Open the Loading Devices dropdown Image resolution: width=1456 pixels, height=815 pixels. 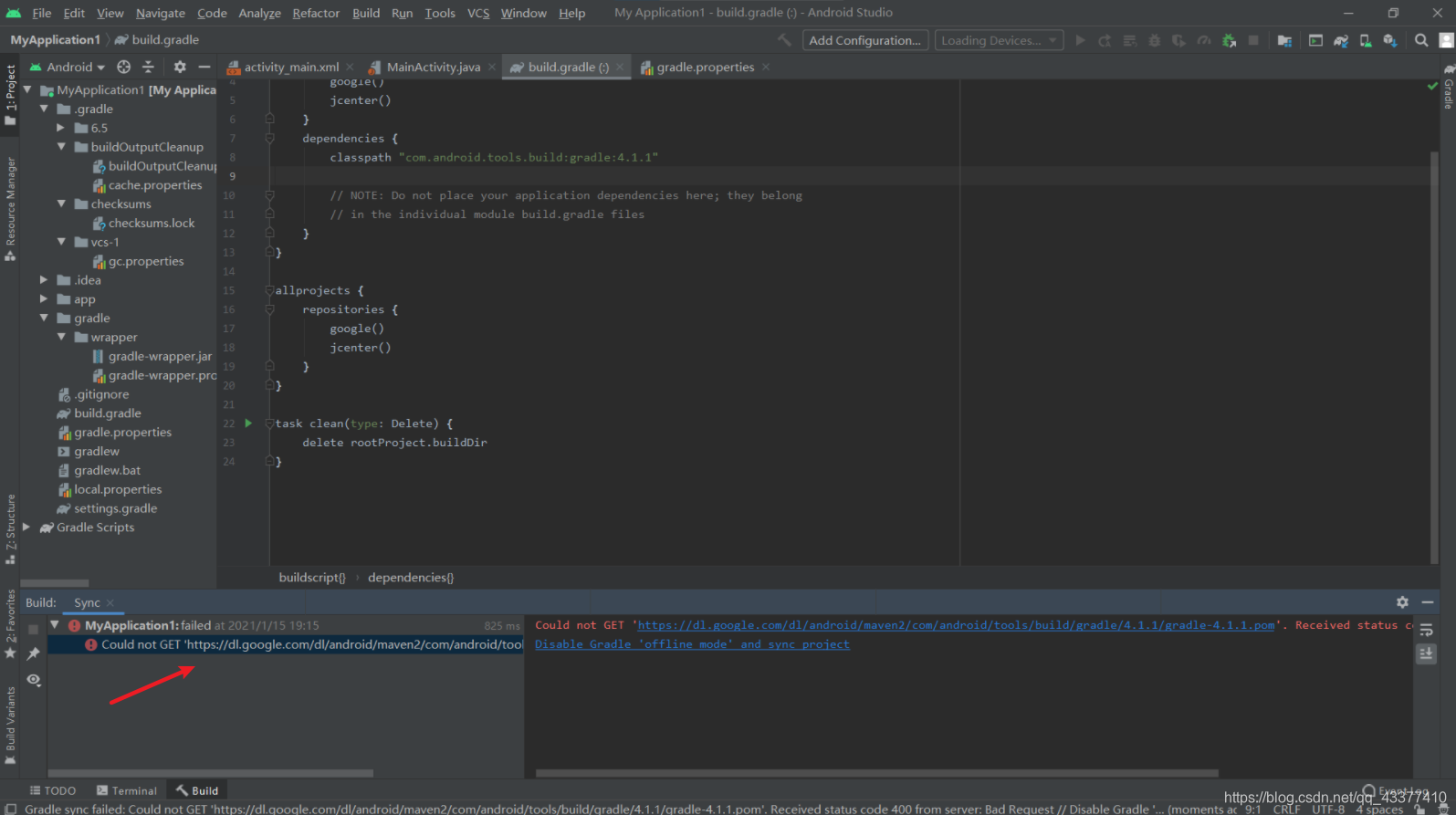[x=999, y=40]
